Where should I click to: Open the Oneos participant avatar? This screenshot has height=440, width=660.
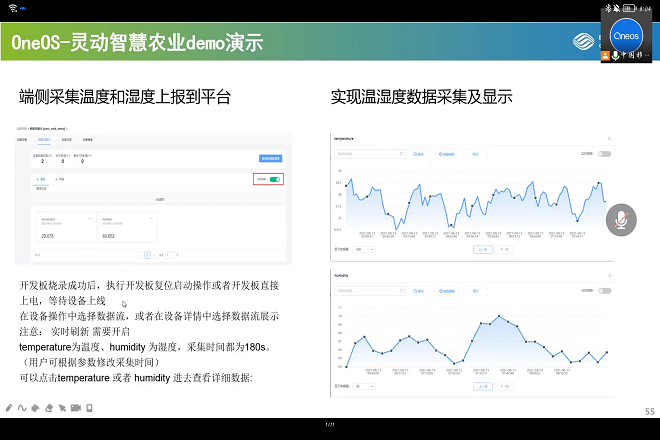[625, 34]
